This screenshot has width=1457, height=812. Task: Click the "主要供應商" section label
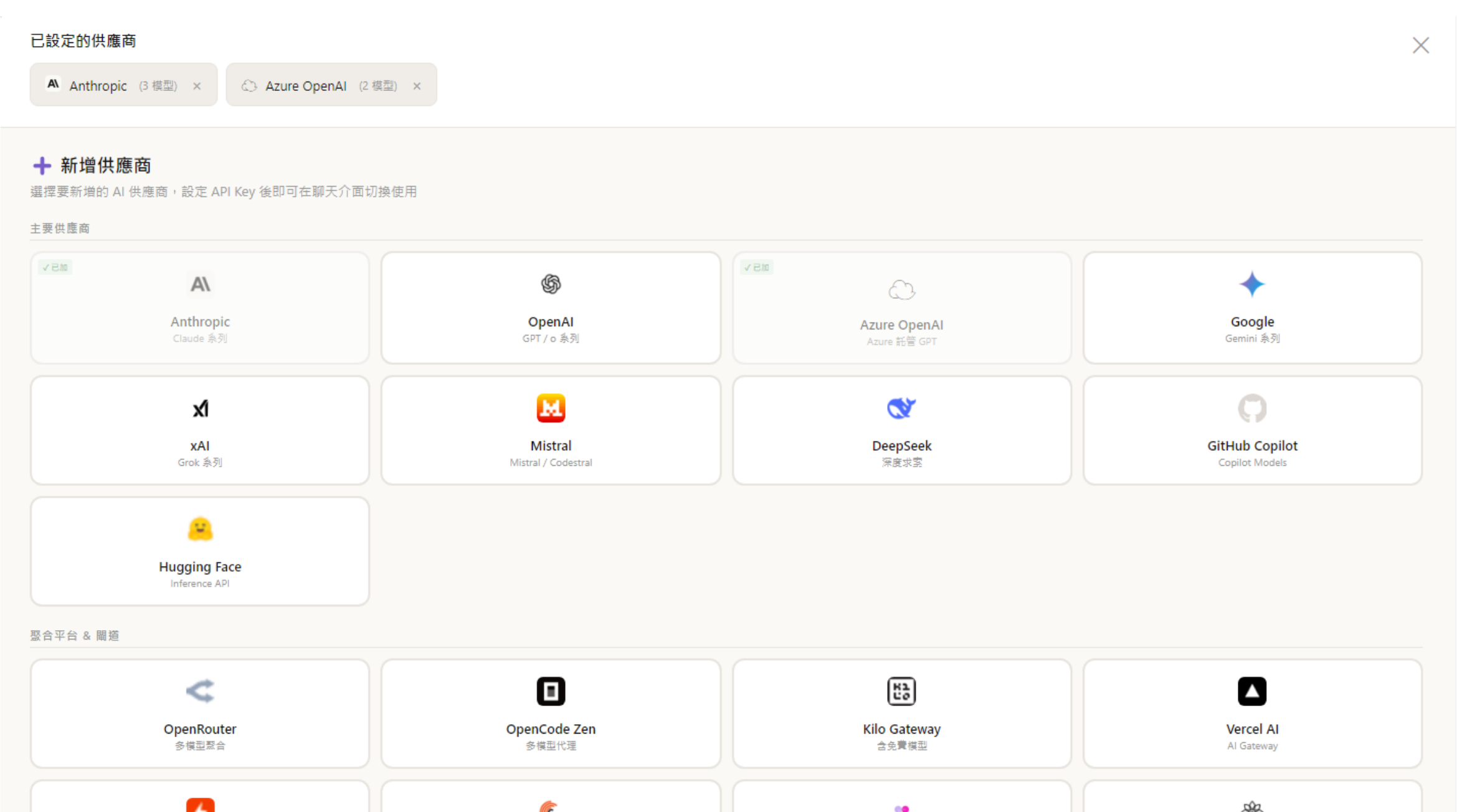pos(60,229)
